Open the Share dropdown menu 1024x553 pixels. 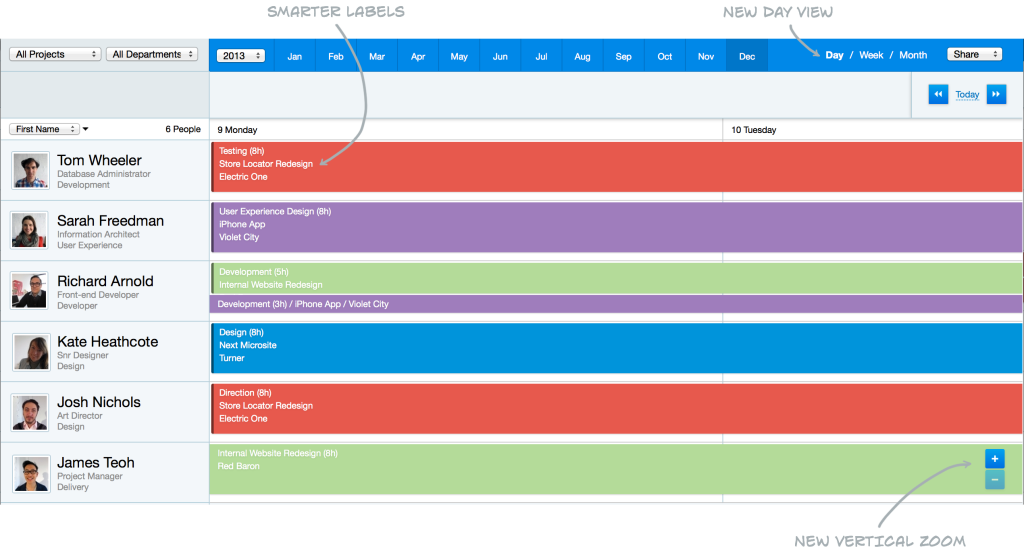[974, 55]
